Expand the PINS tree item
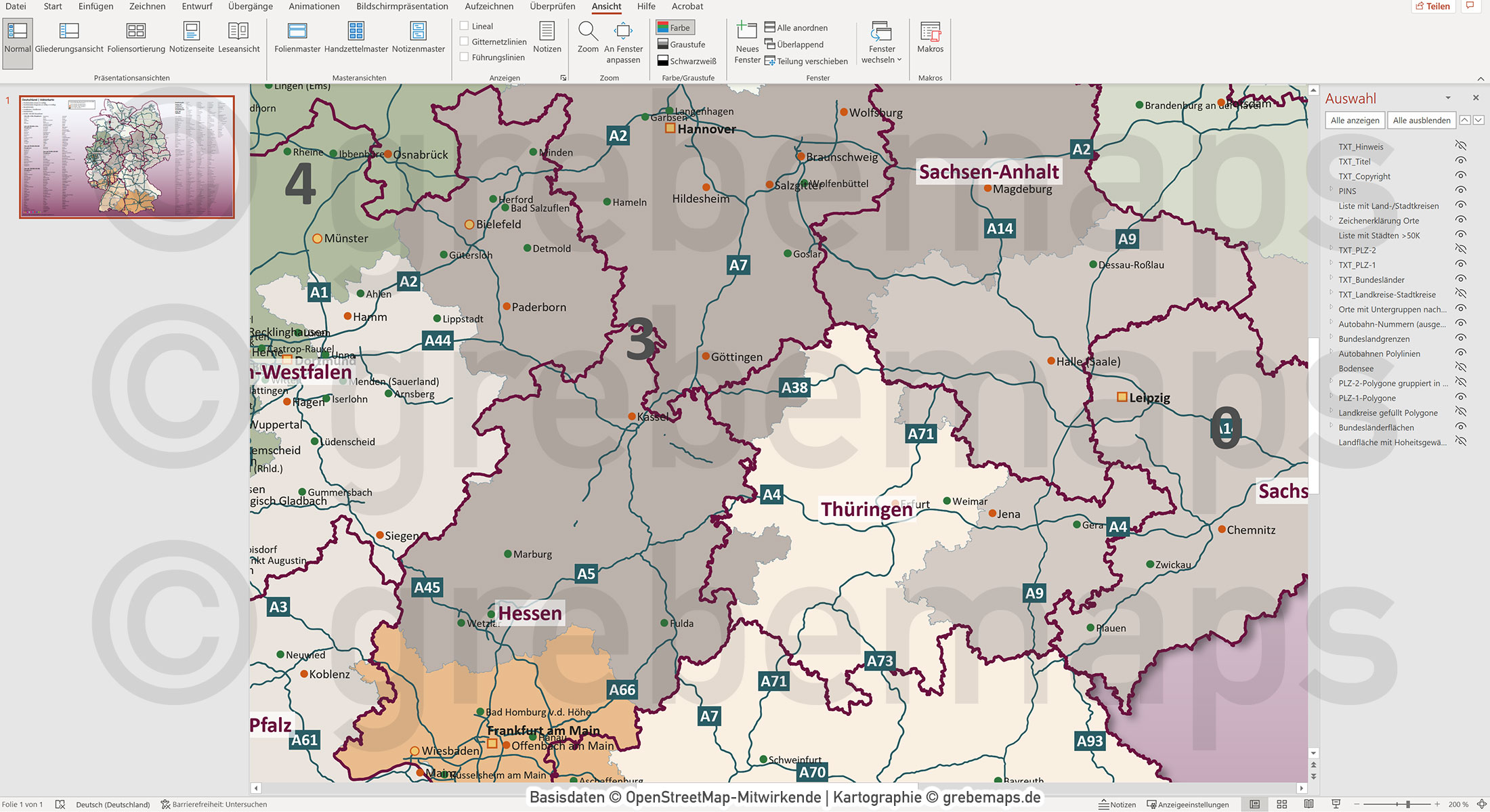The image size is (1490, 812). tap(1332, 191)
